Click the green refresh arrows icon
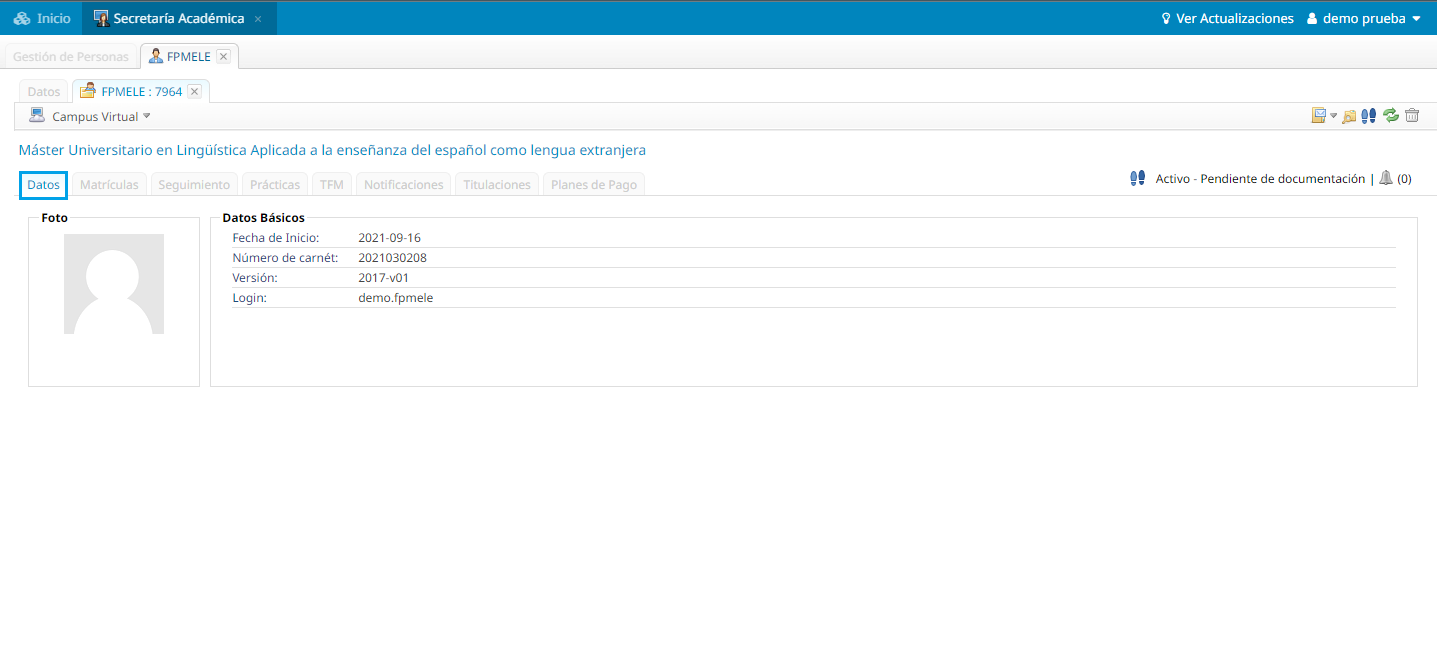 1390,116
